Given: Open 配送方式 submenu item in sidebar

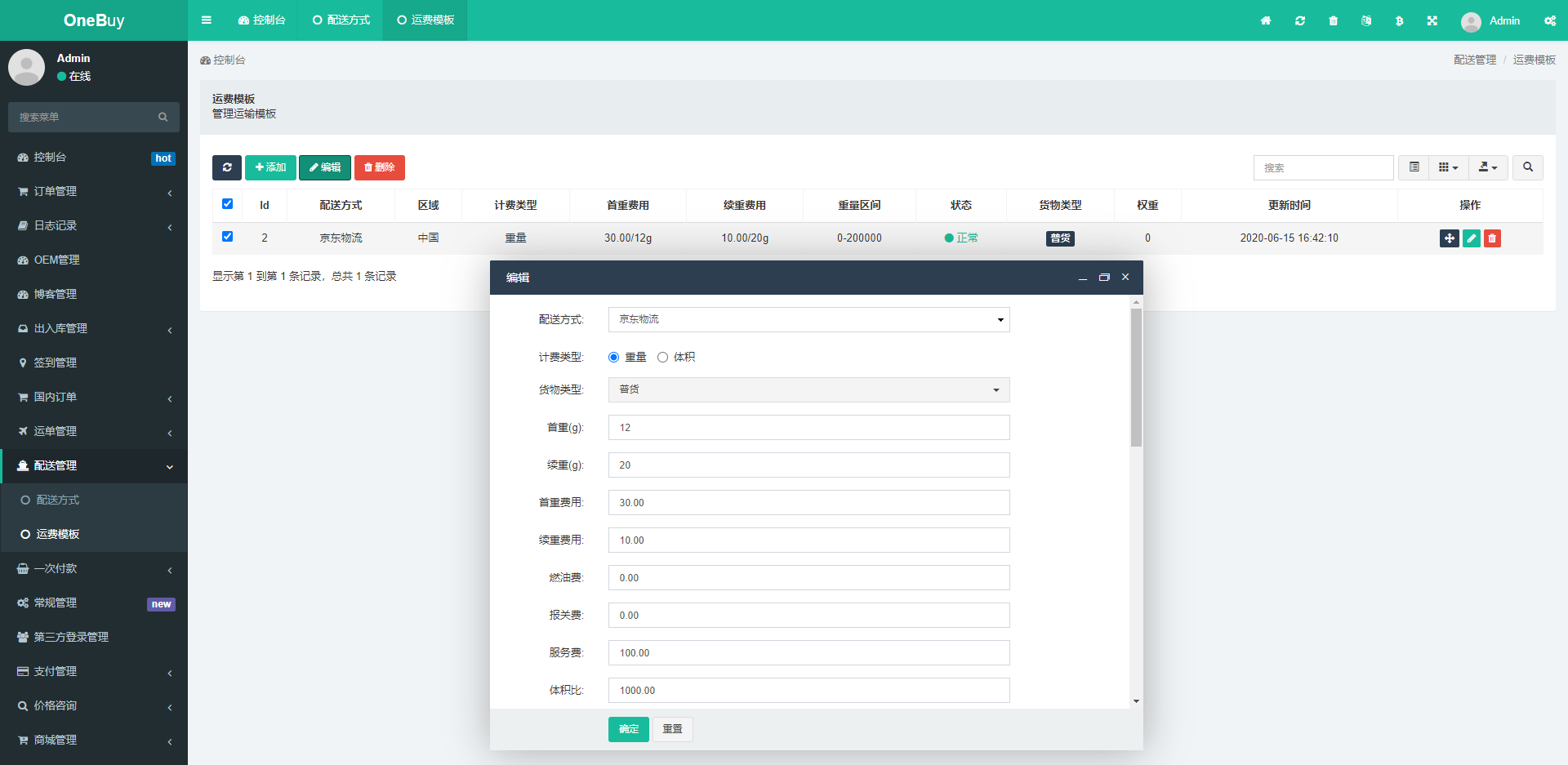Looking at the screenshot, I should 94,500.
